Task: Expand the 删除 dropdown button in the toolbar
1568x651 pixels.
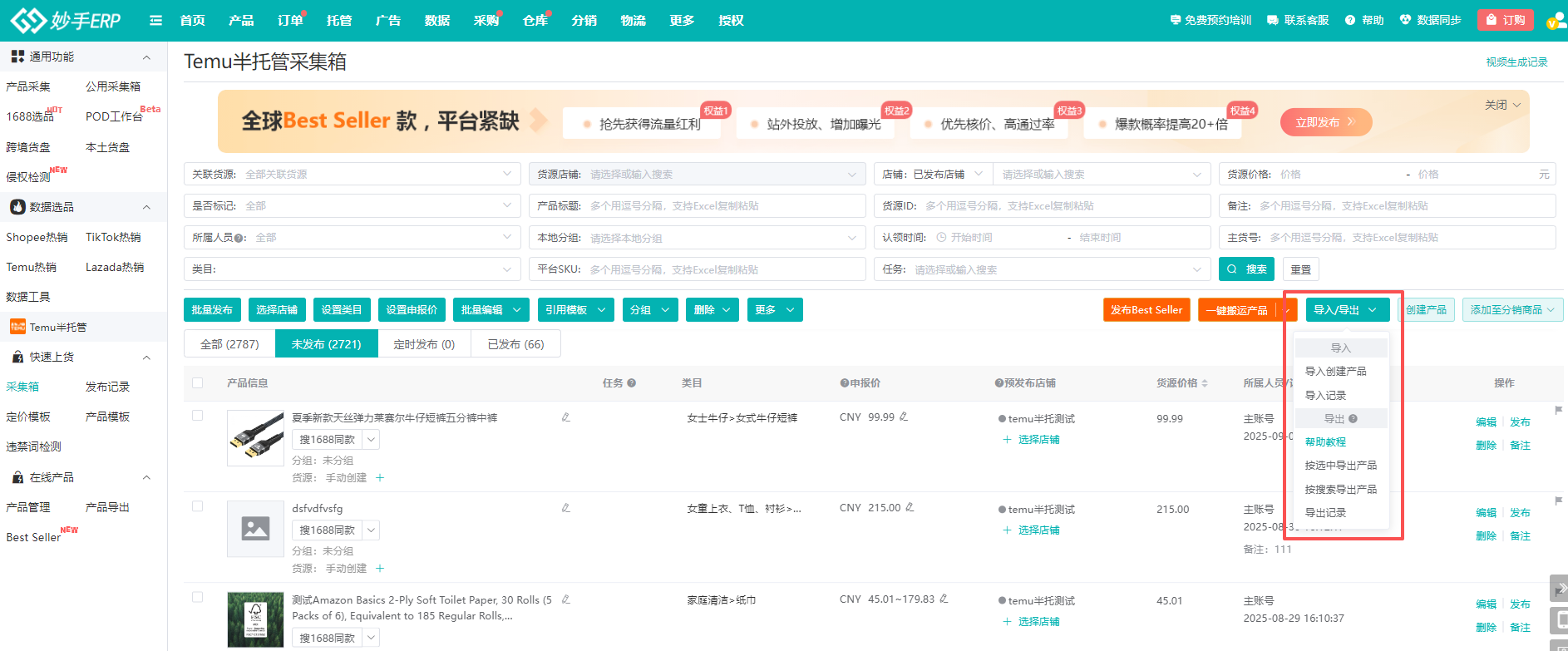Action: click(x=713, y=310)
